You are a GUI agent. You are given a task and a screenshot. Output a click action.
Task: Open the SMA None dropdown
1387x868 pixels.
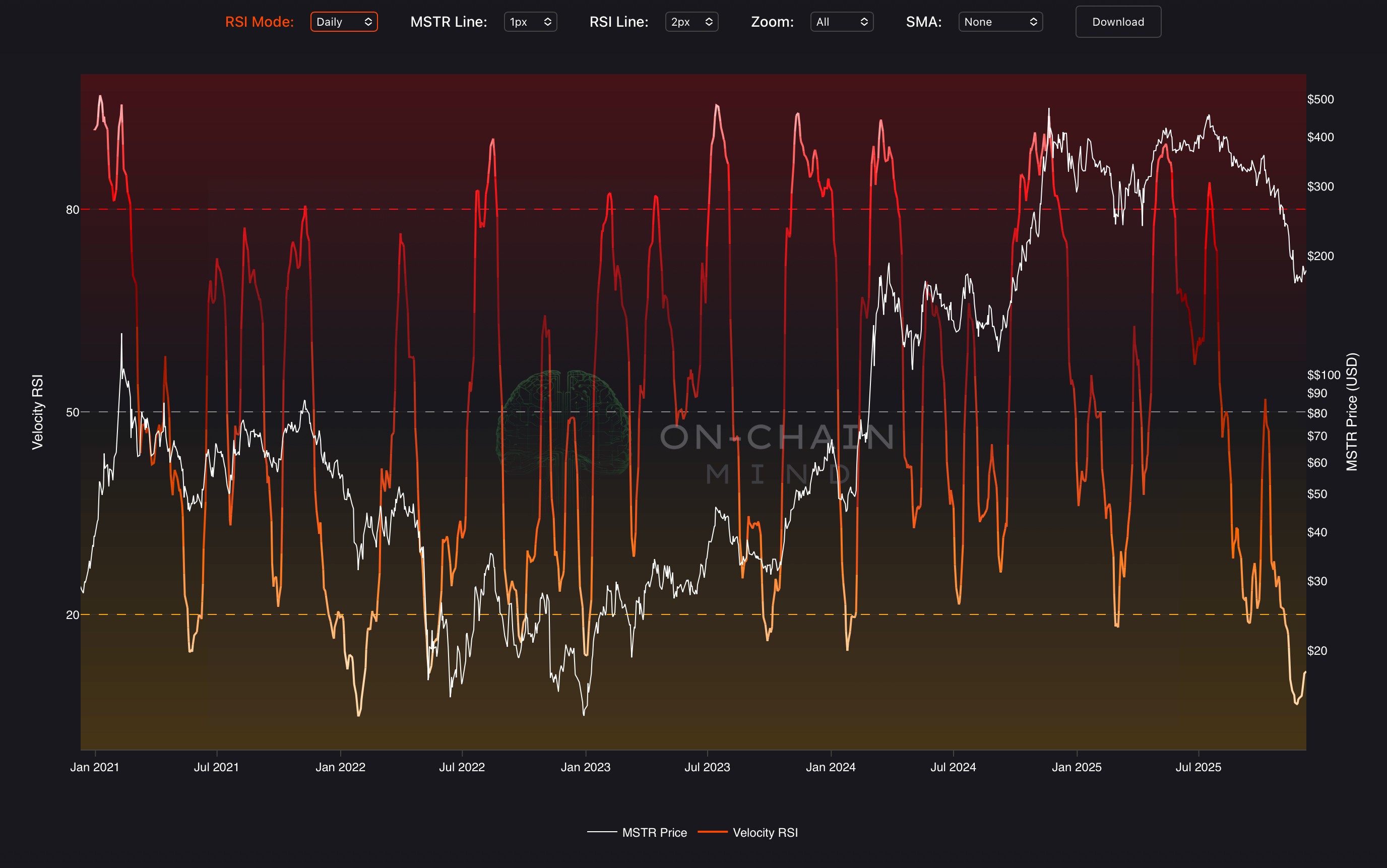[1000, 22]
